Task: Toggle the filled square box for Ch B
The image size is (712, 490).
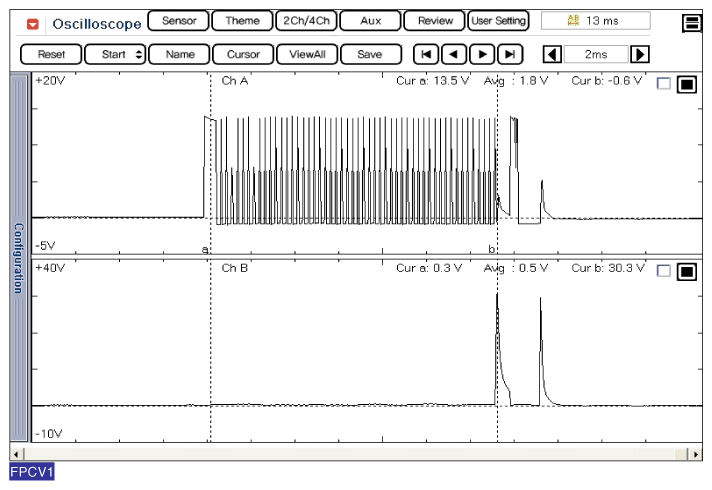Action: click(x=686, y=271)
